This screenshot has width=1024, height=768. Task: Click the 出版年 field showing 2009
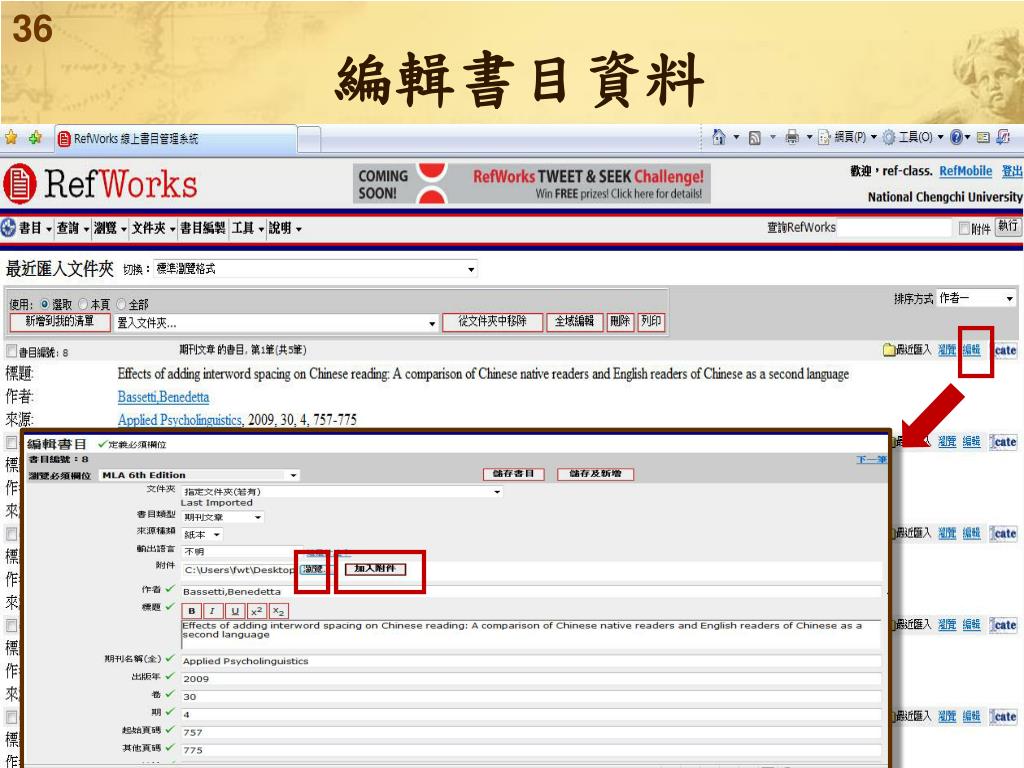click(531, 679)
